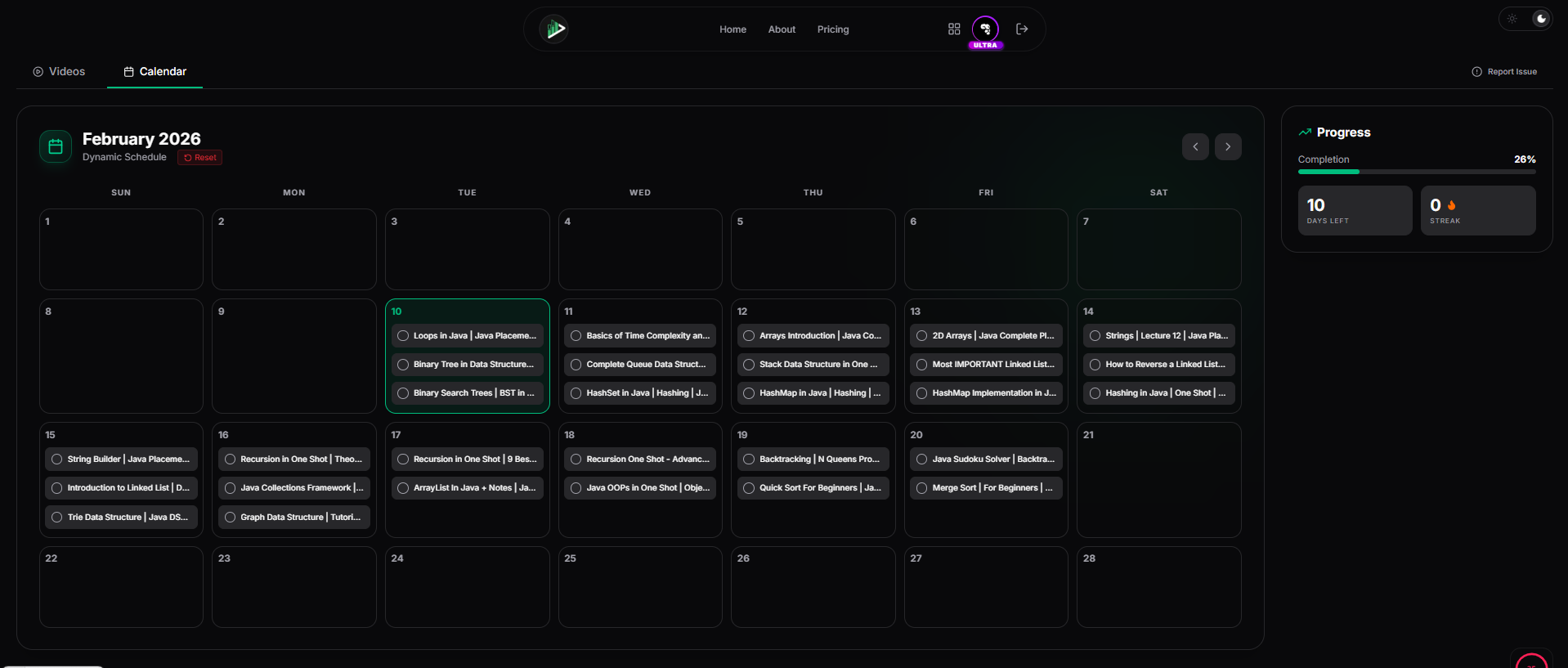Open the Report Issue link
This screenshot has height=668, width=1568.
1504,72
